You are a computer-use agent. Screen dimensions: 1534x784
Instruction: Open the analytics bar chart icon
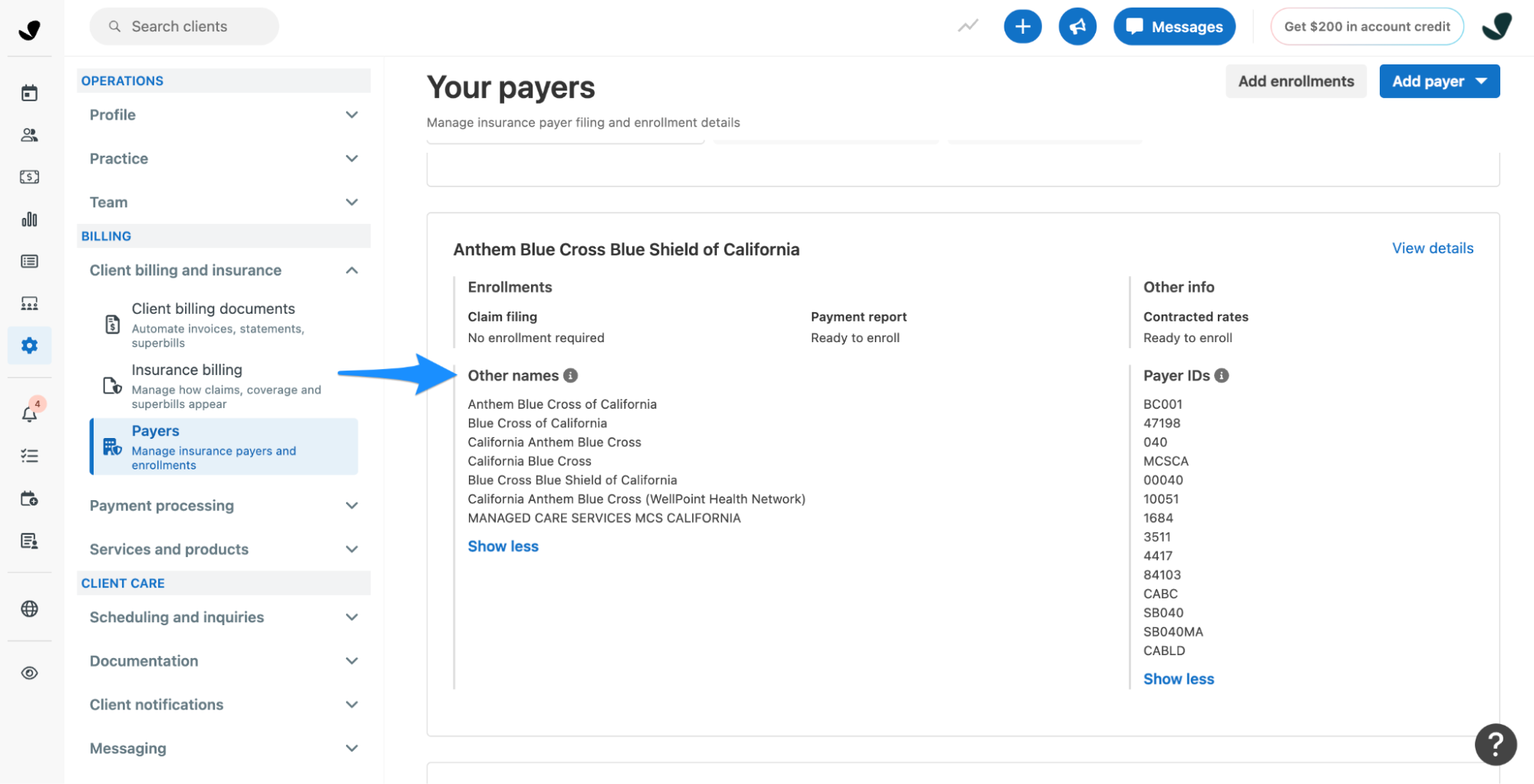tap(29, 219)
